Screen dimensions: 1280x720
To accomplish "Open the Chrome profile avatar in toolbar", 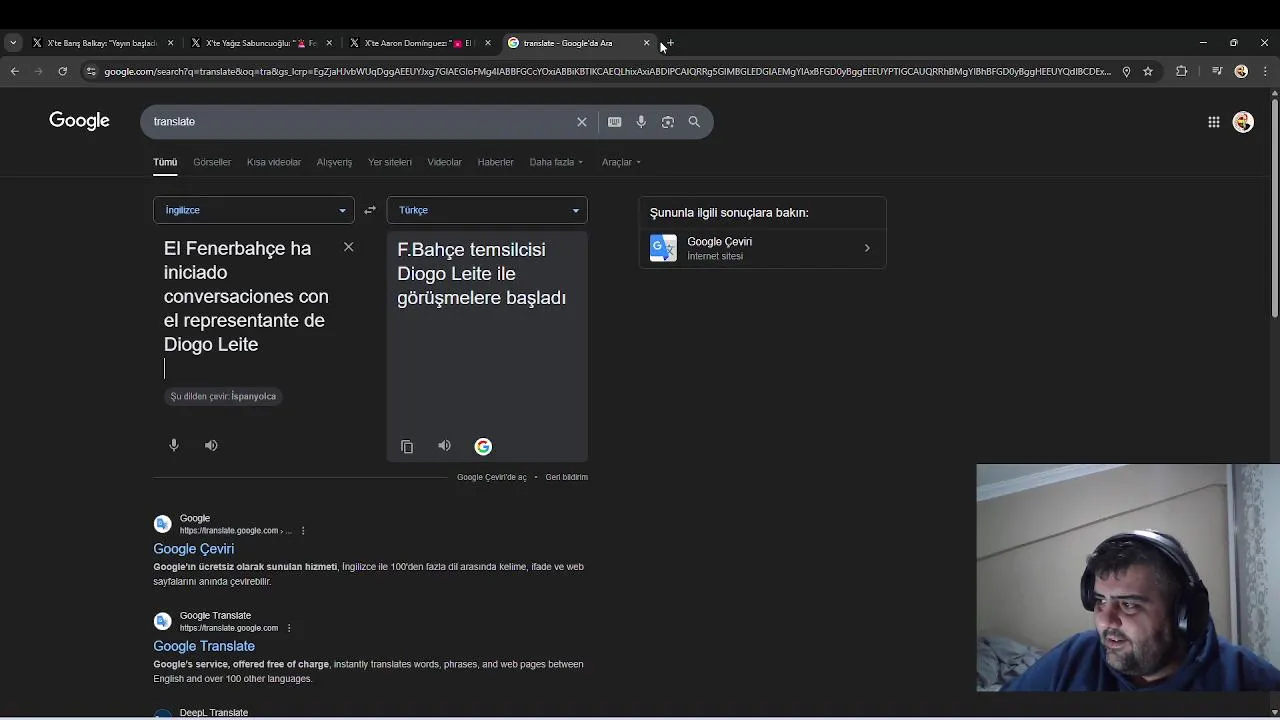I will point(1241,71).
